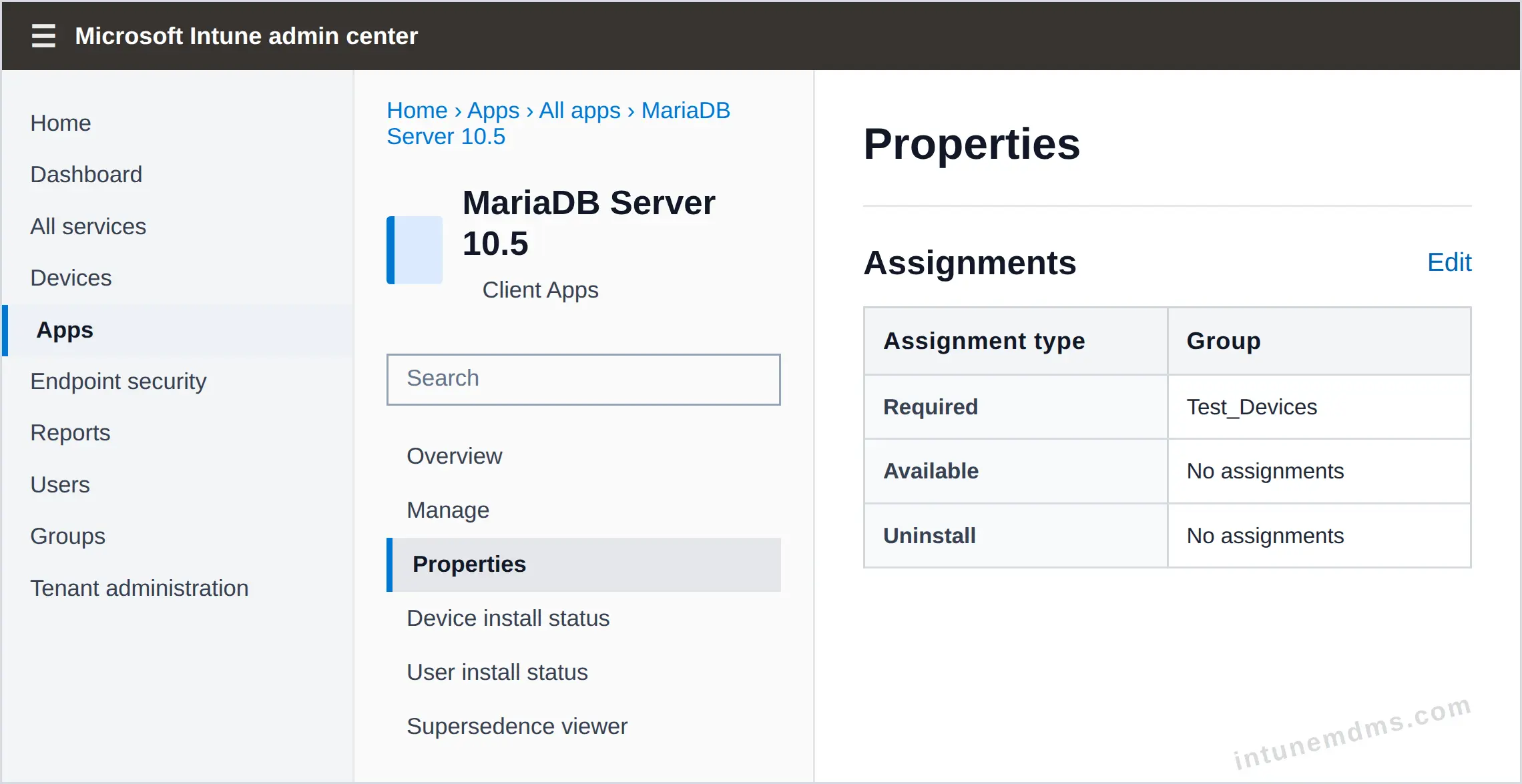Open Groups from sidebar
1522x784 pixels.
click(x=67, y=536)
